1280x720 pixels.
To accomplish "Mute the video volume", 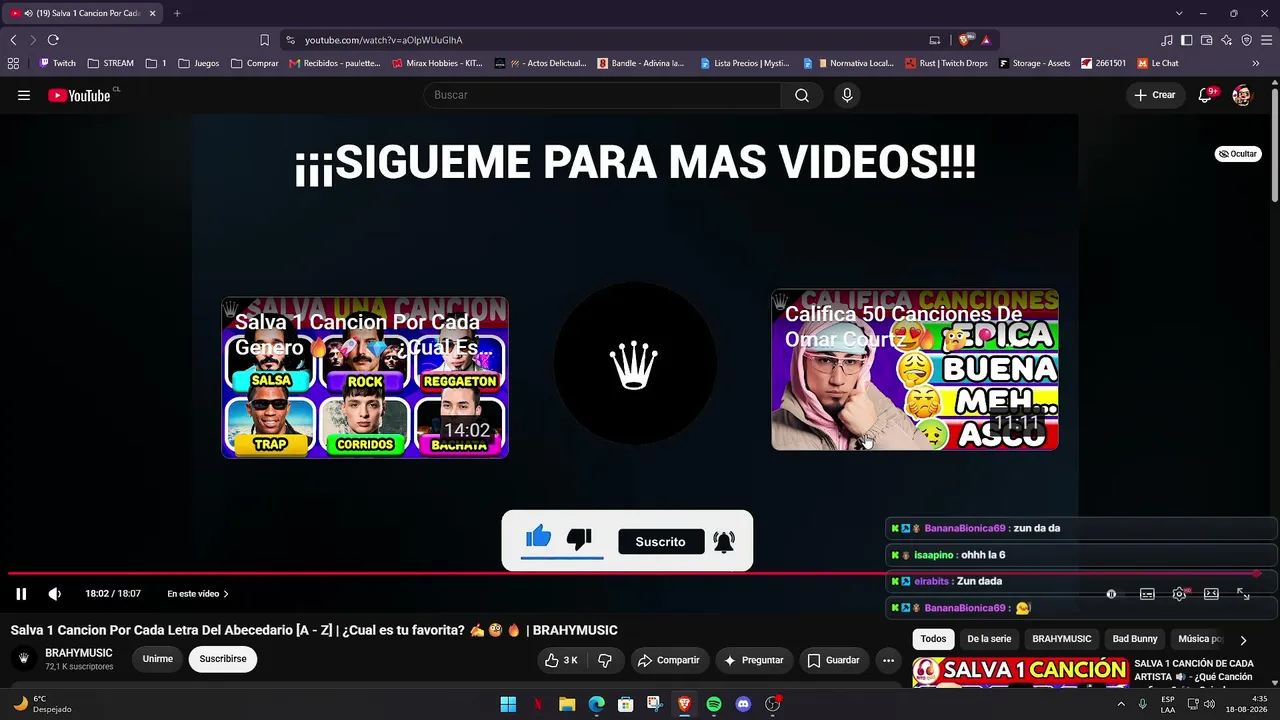I will (55, 594).
